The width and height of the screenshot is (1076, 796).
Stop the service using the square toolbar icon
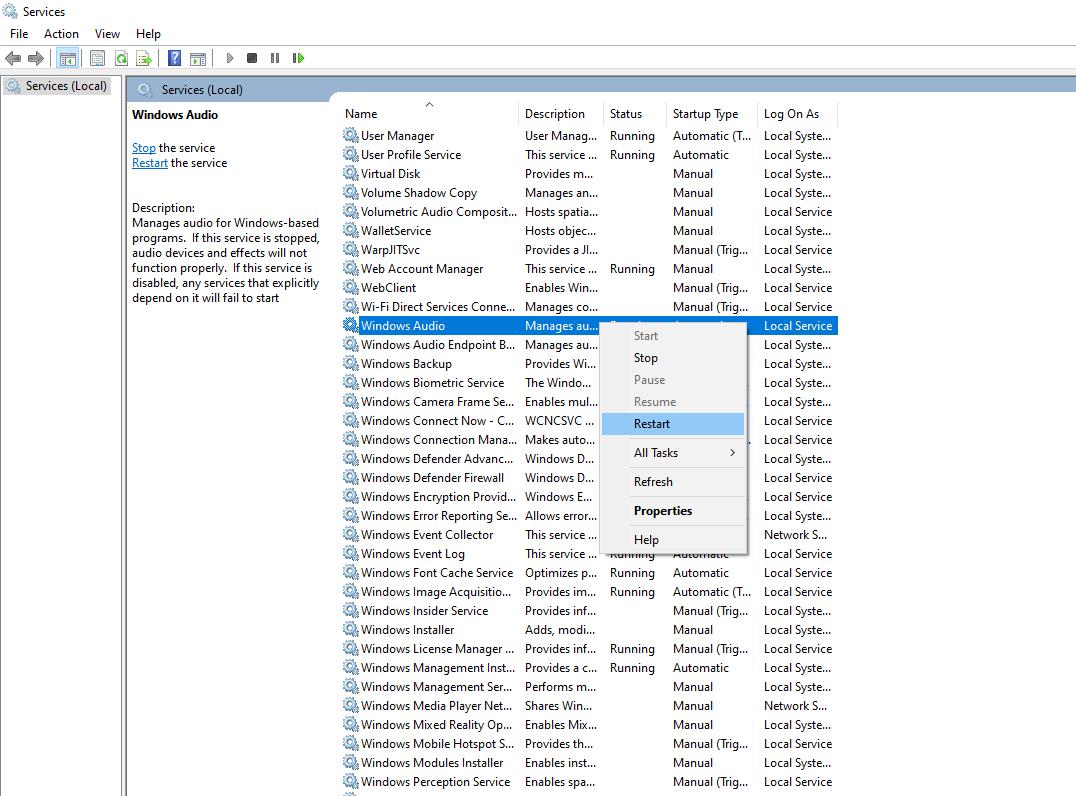point(251,57)
